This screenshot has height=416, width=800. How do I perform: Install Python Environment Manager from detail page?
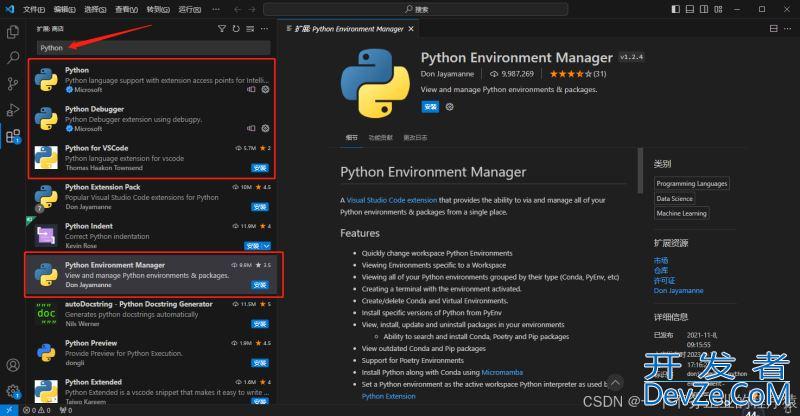430,107
